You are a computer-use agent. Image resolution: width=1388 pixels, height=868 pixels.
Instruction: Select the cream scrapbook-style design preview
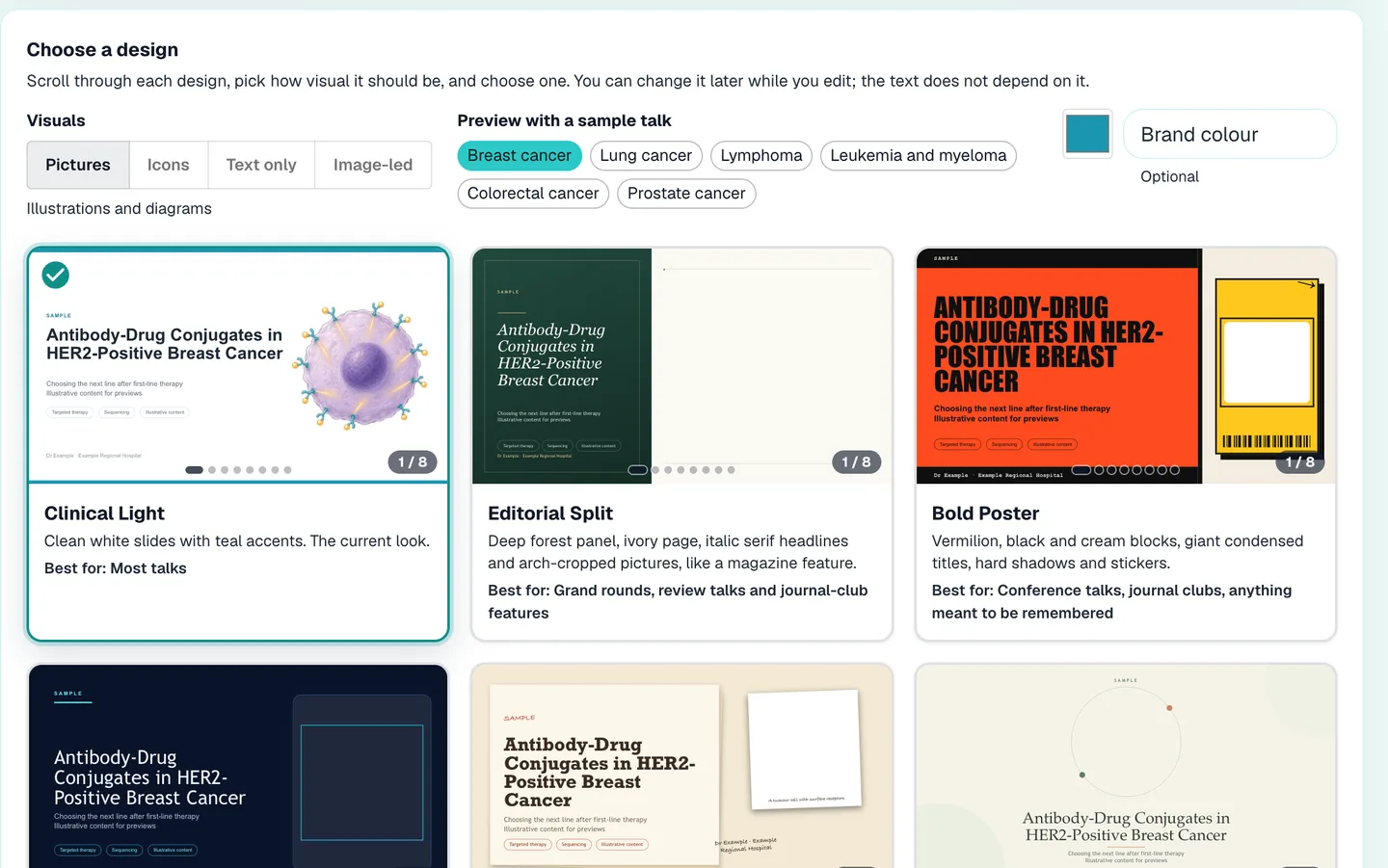coord(682,766)
